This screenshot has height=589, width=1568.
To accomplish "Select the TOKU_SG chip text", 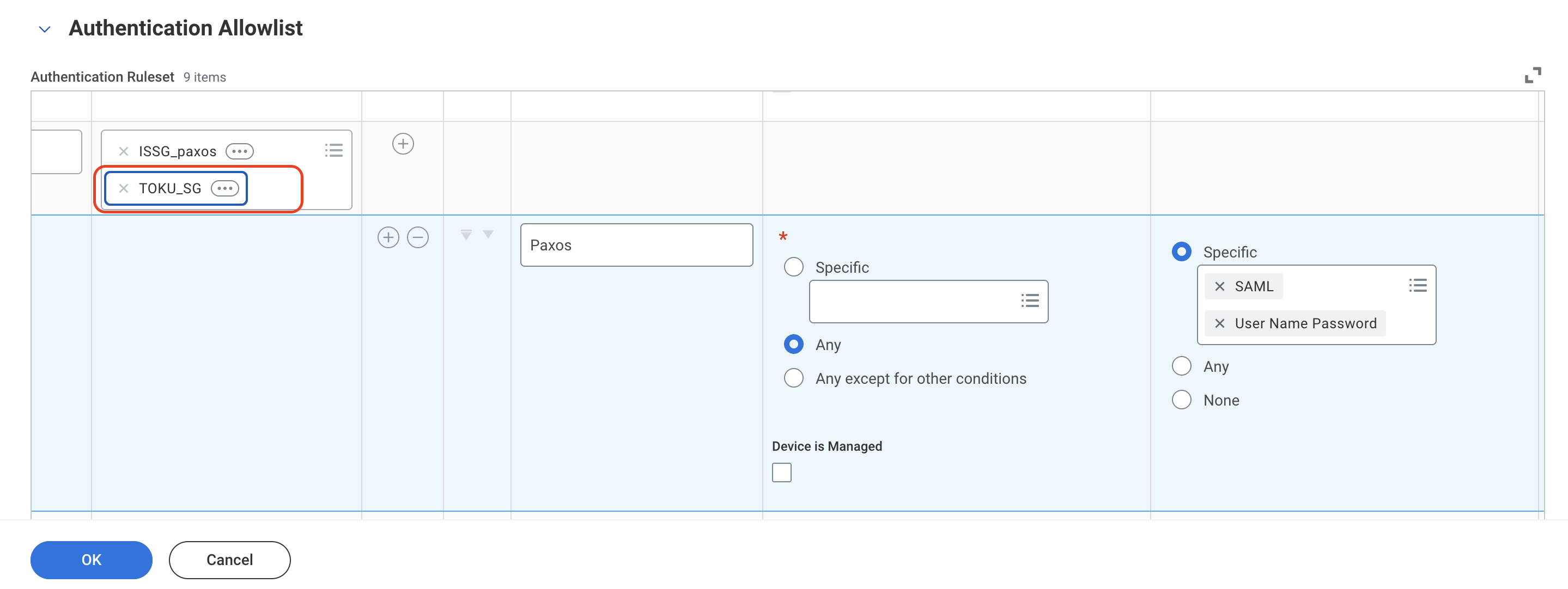I will click(170, 189).
